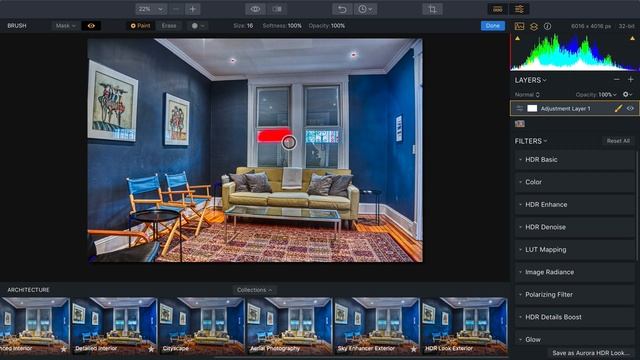Screen dimensions: 640x360
Task: Click the Reset All button
Action: [618, 141]
